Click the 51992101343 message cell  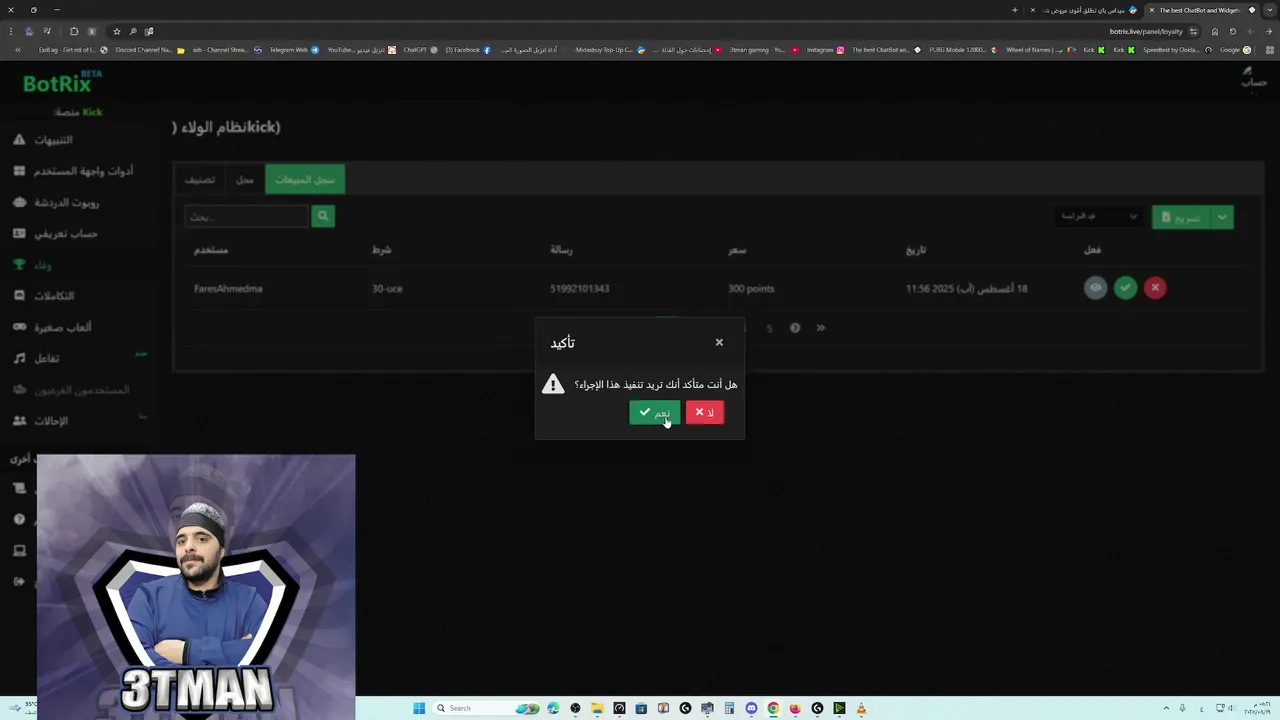pos(579,289)
